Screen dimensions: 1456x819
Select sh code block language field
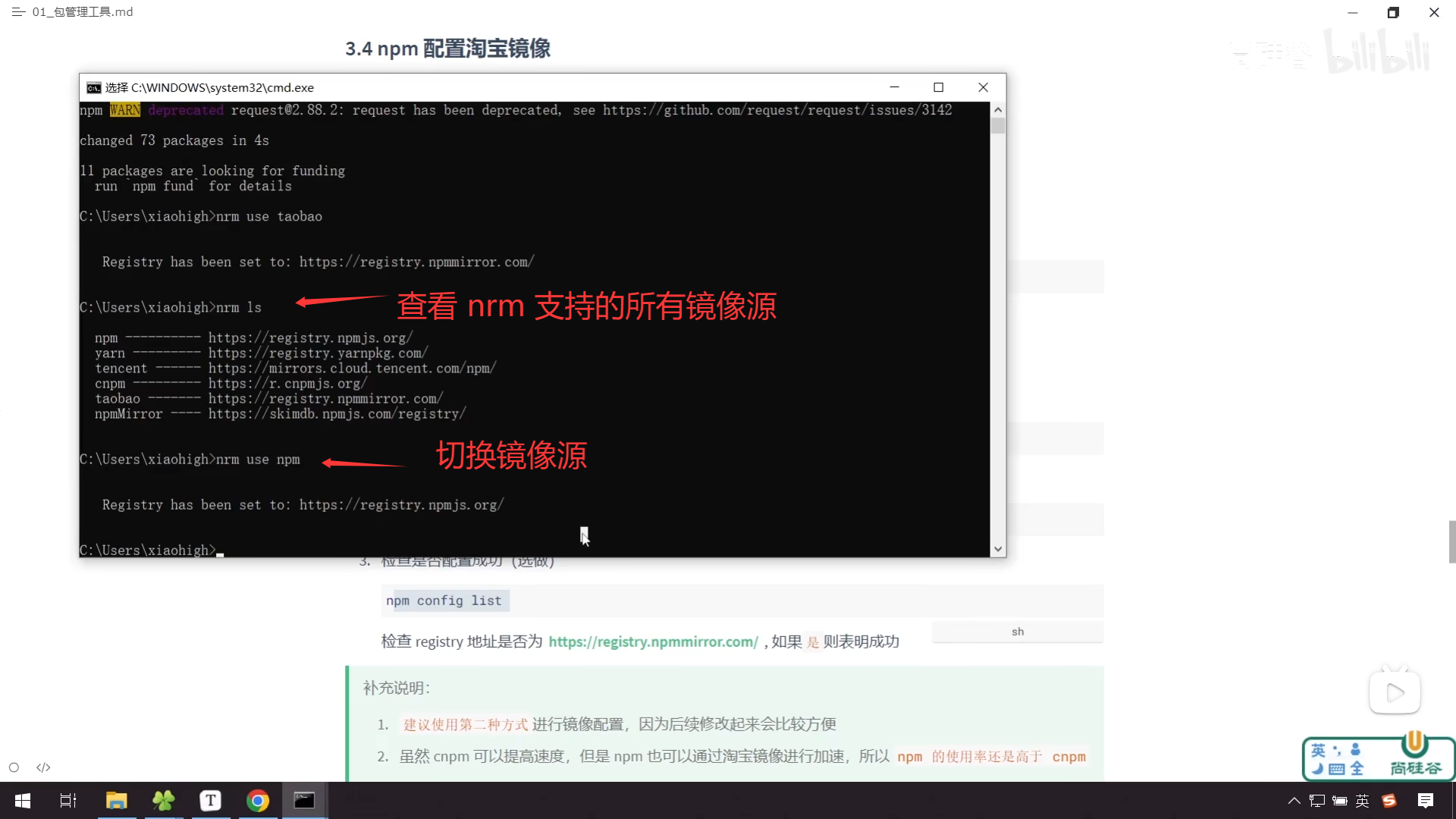[x=1017, y=632]
